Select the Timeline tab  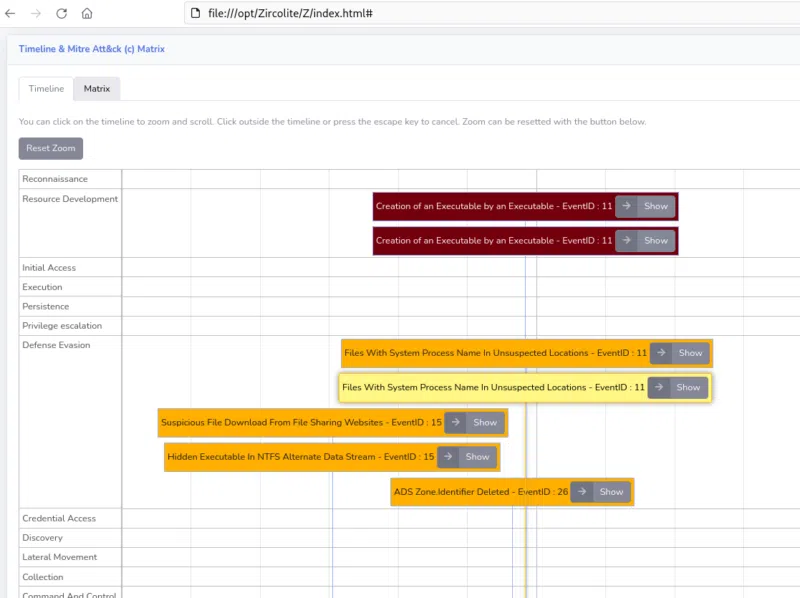(x=45, y=88)
